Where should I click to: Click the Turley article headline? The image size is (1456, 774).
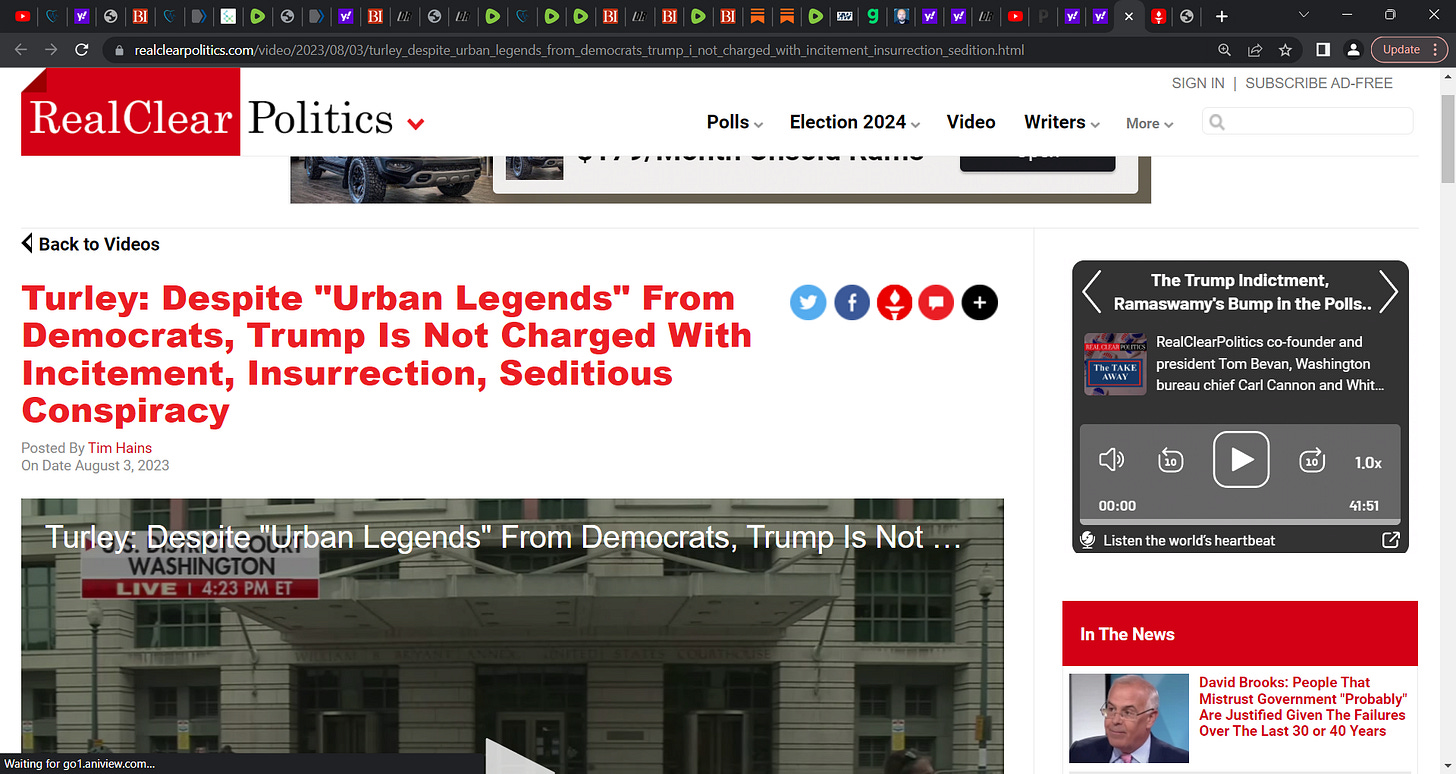pos(387,354)
